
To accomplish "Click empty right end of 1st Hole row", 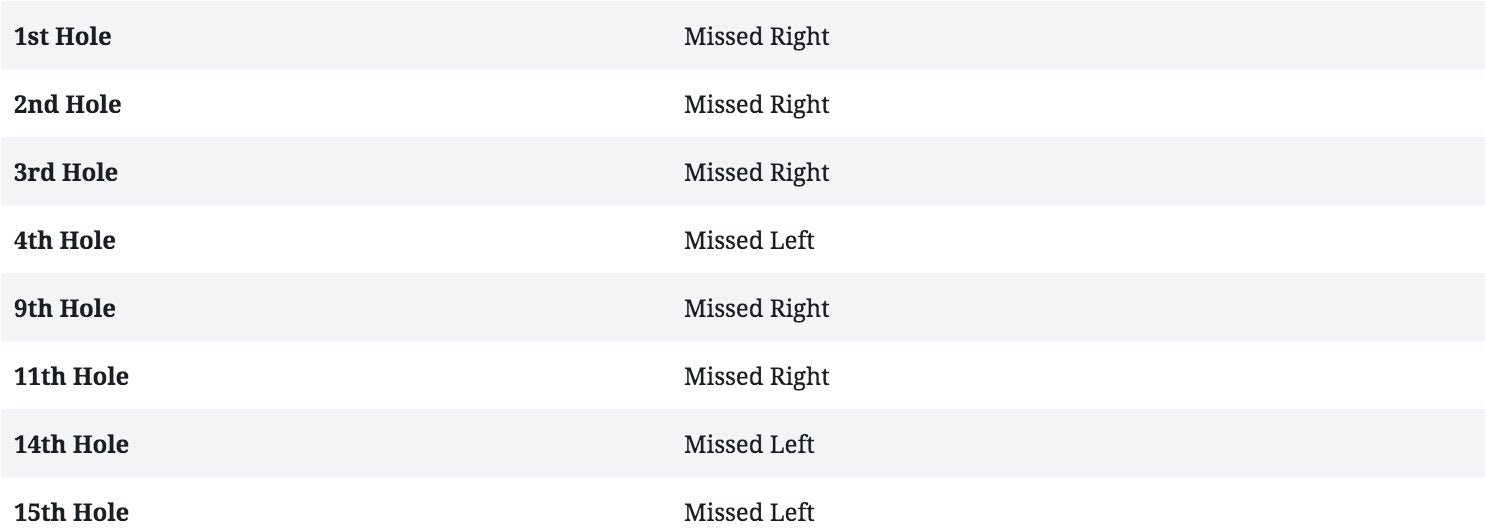I will 1300,37.
